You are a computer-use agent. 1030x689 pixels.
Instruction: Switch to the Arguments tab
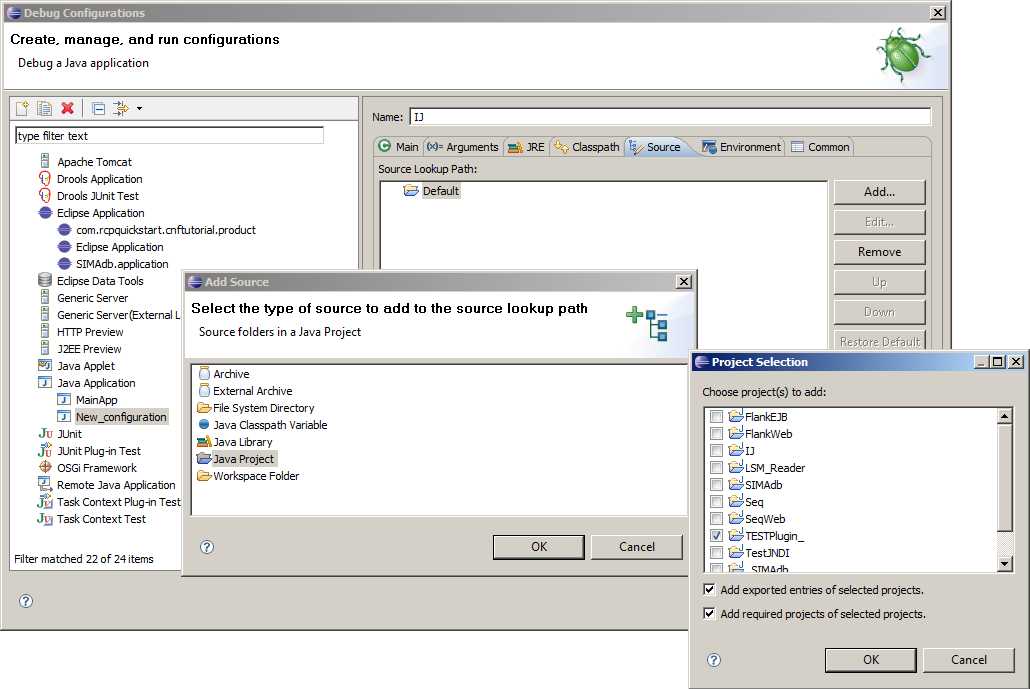(x=462, y=146)
